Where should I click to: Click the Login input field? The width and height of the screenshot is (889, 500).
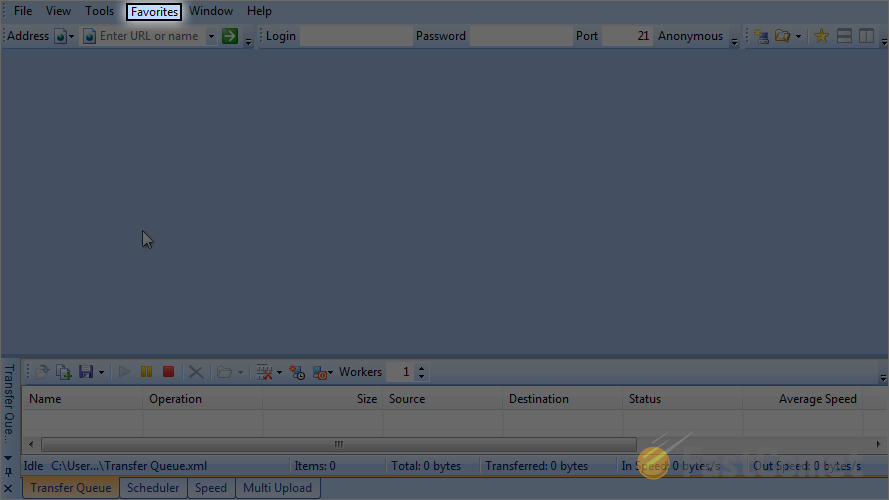(356, 36)
